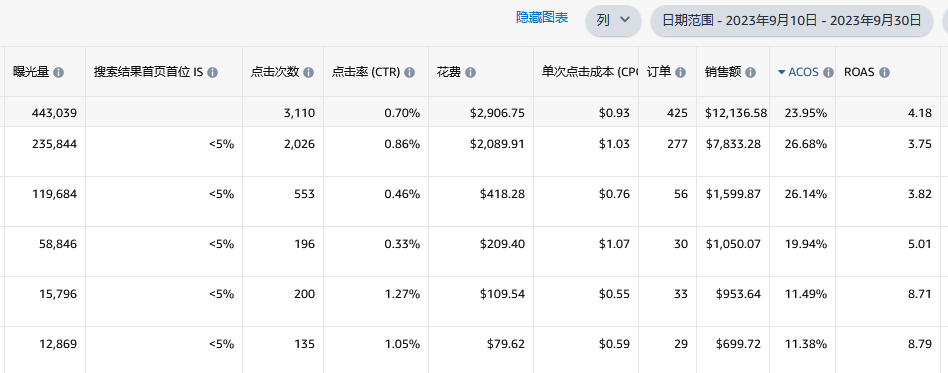Screen dimensions: 948x373
Task: Sort by 点击率 (CTR) column header
Action: click(366, 73)
